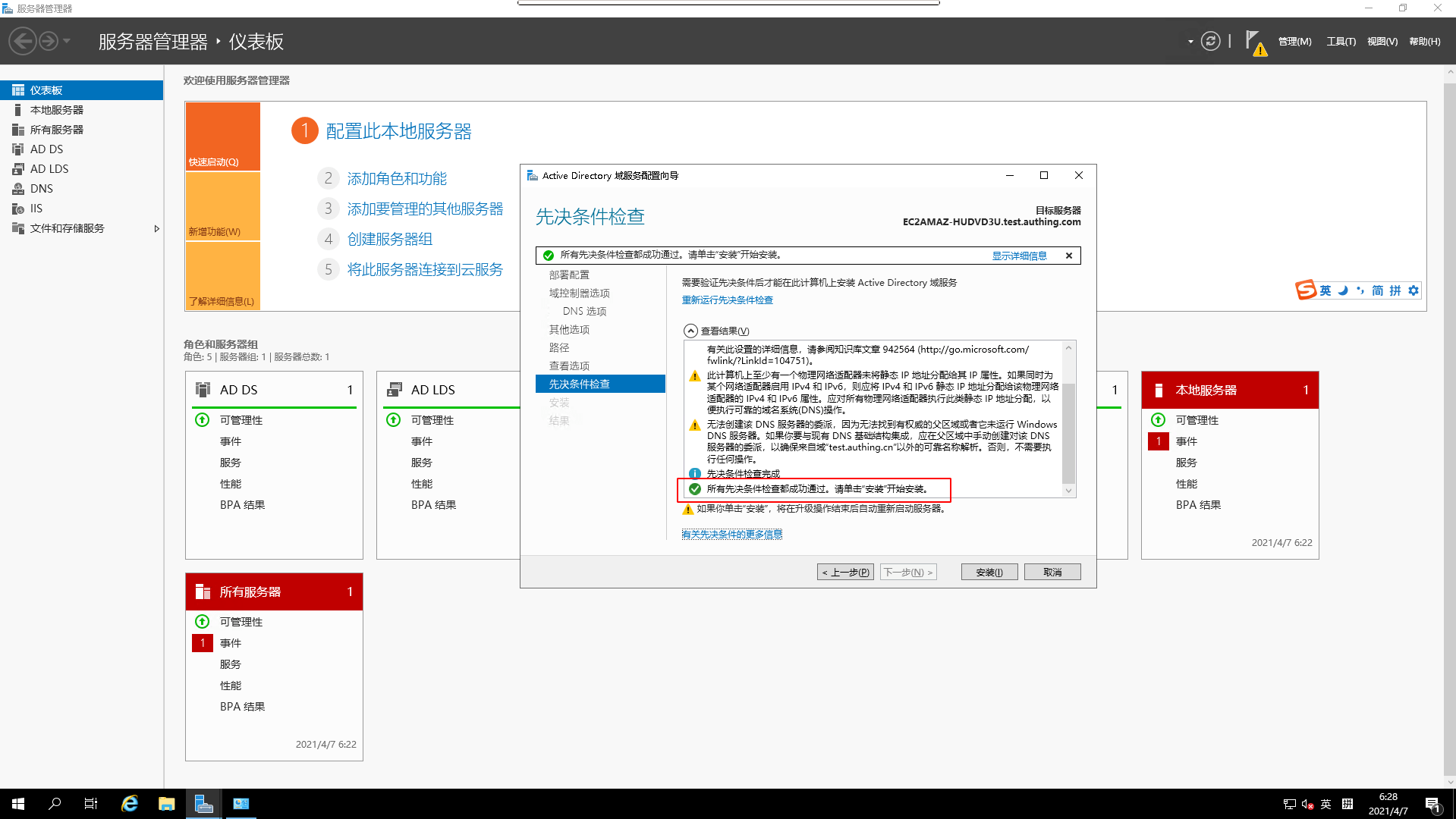This screenshot has width=1456, height=819.
Task: Click 显示详细信息 link in notification bar
Action: point(1019,256)
